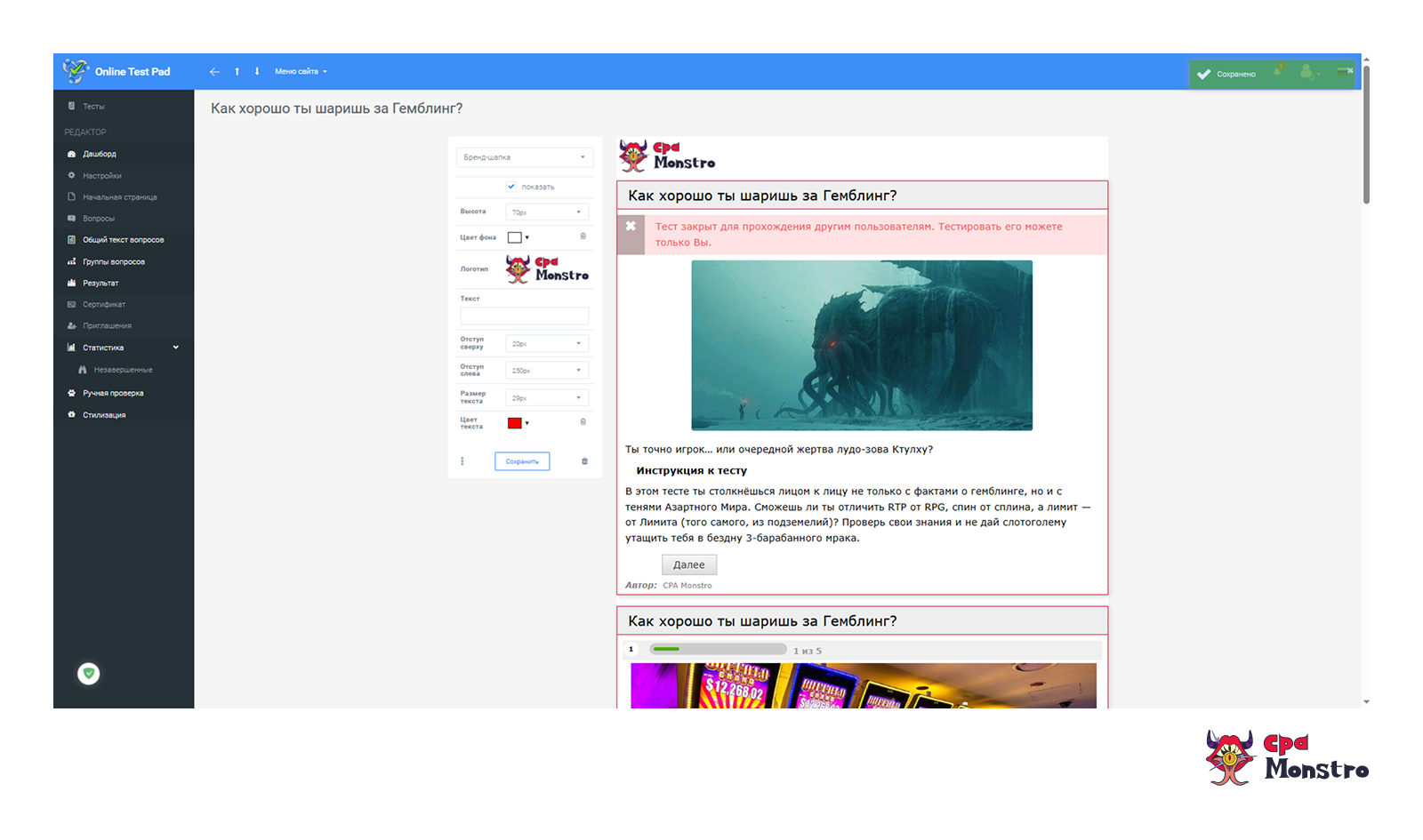Open Настройки in the sidebar

click(124, 176)
